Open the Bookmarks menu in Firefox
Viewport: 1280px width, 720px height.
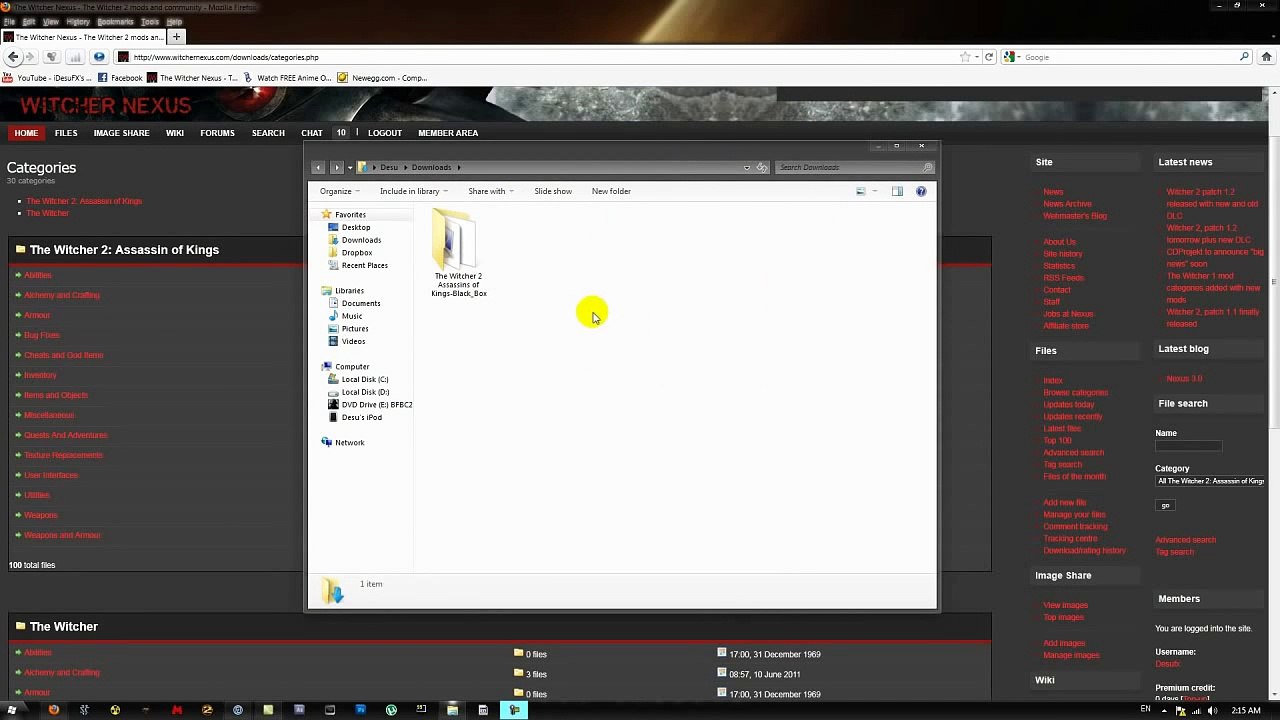pyautogui.click(x=115, y=21)
